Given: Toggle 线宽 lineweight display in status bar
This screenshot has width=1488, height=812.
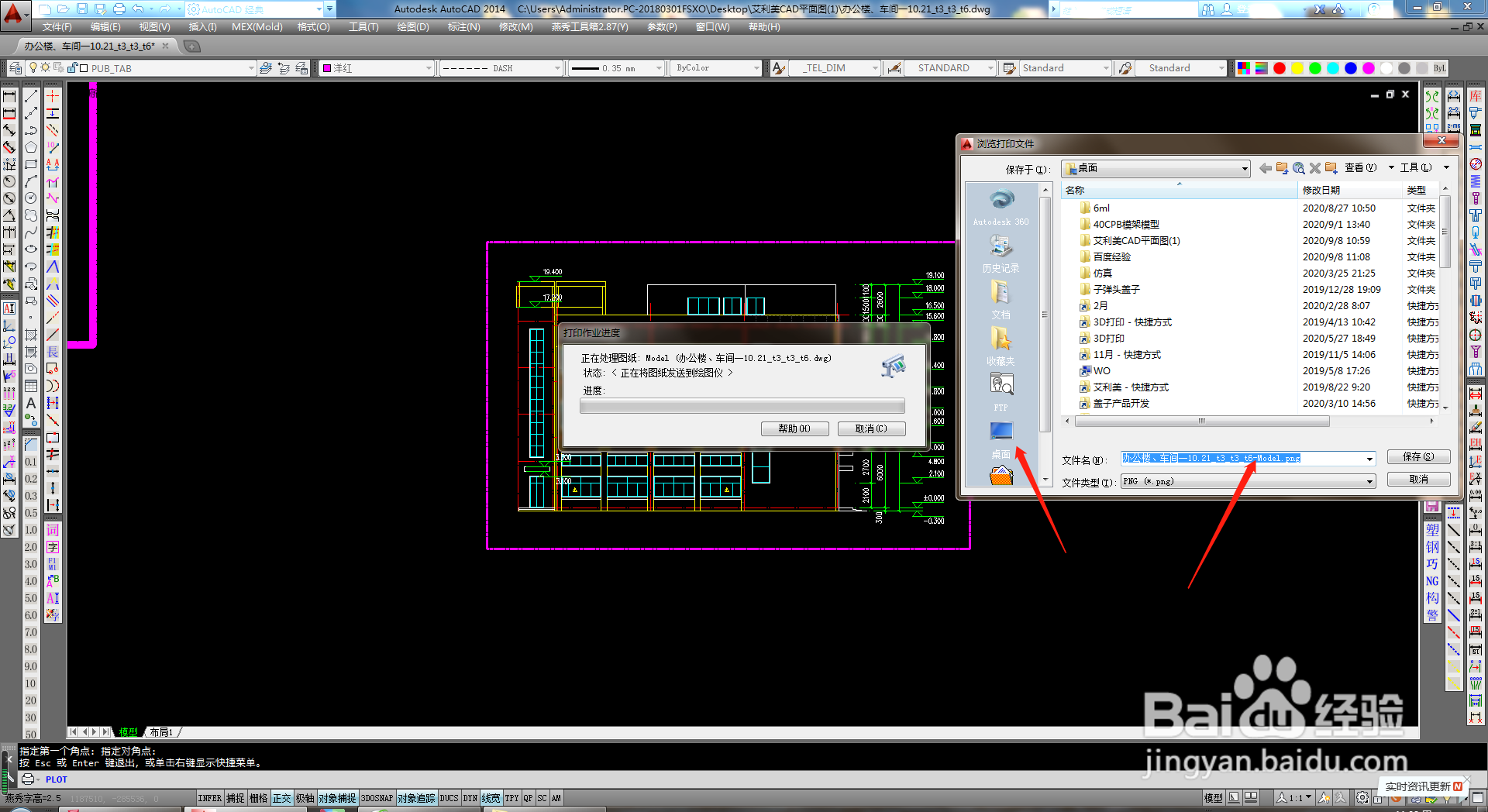Looking at the screenshot, I should (491, 798).
